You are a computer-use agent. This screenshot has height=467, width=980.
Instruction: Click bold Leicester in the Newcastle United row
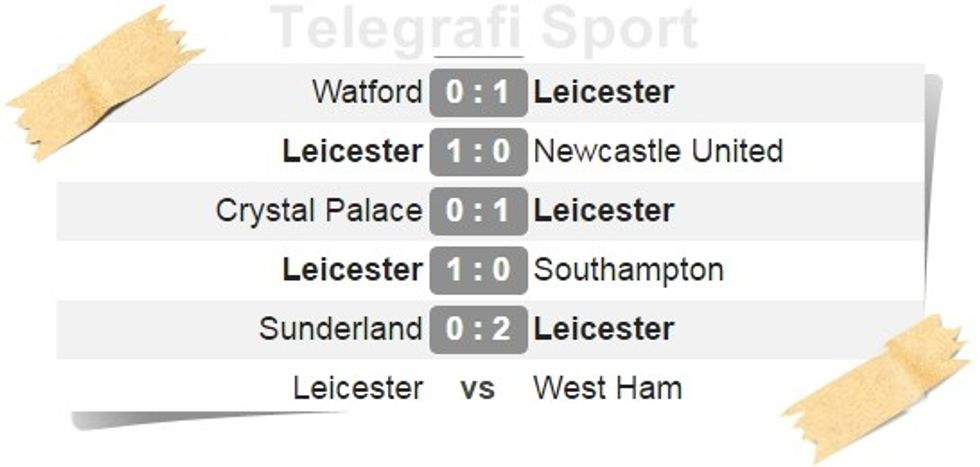(x=352, y=151)
